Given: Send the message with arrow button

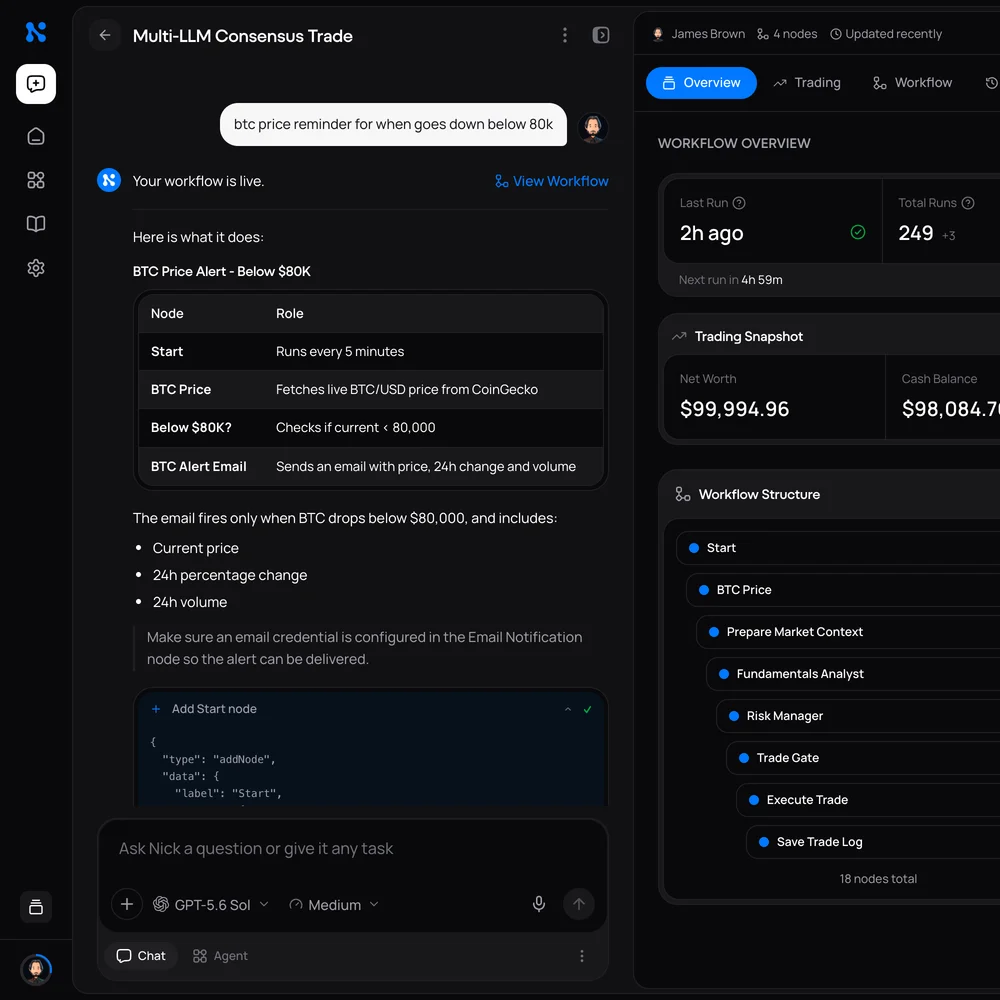Looking at the screenshot, I should coord(578,904).
